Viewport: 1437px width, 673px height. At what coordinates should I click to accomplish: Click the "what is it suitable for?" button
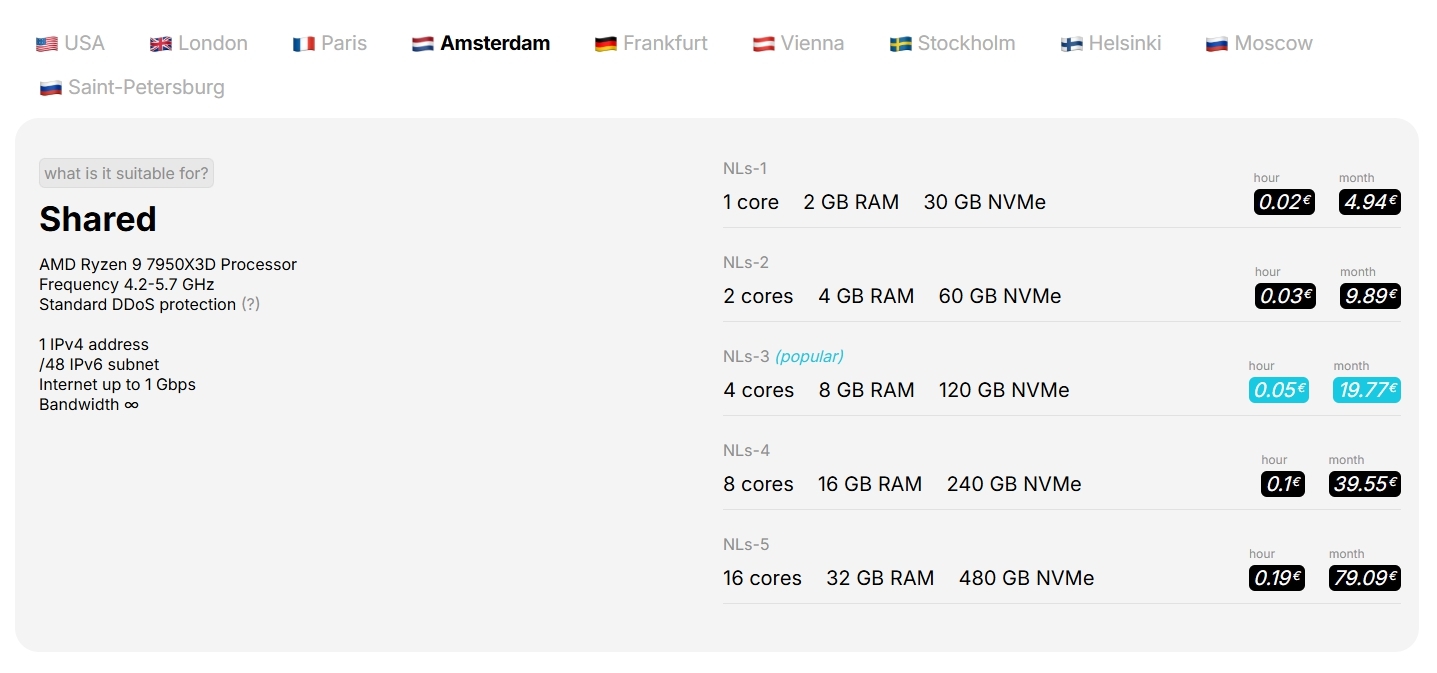(x=126, y=173)
